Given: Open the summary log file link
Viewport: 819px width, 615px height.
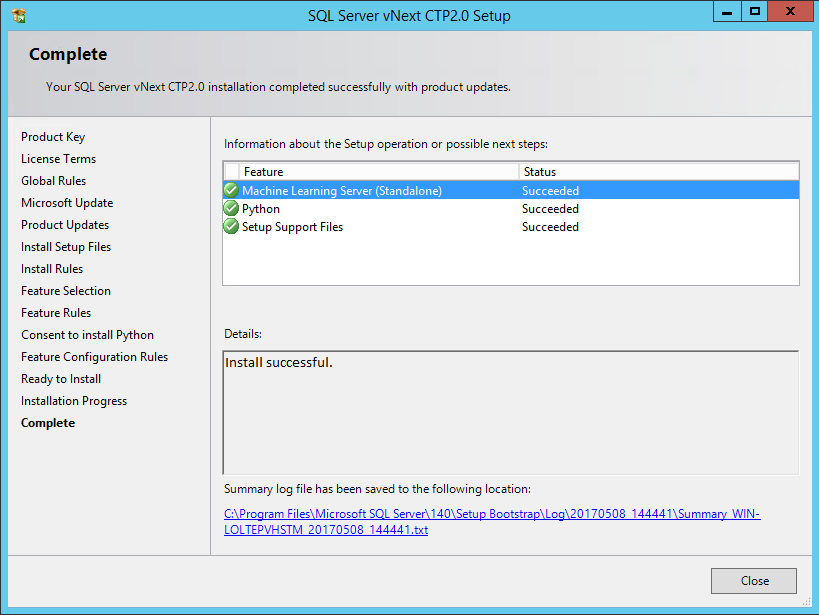Looking at the screenshot, I should pyautogui.click(x=492, y=521).
